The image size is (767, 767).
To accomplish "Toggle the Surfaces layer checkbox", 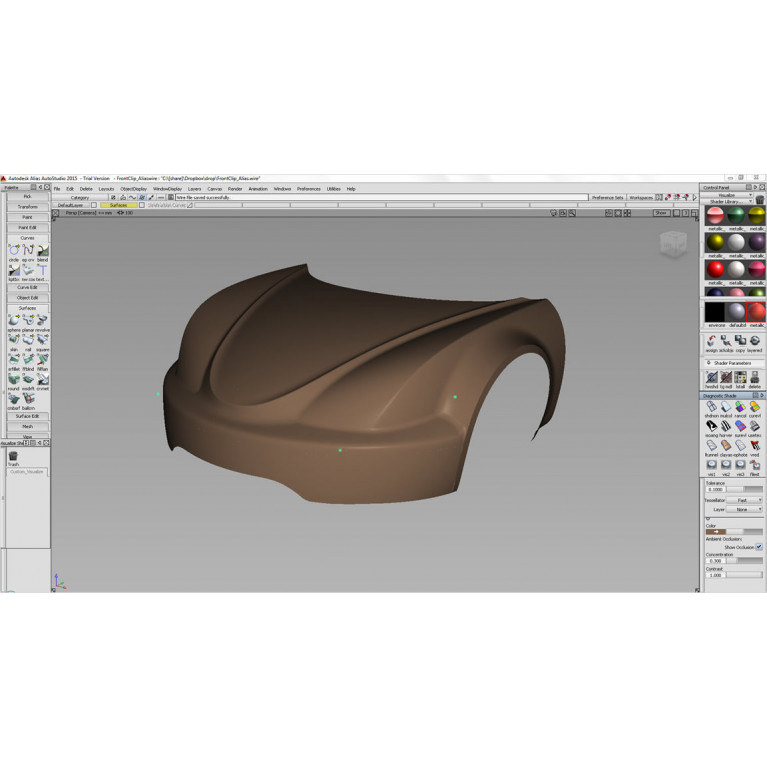I will click(x=142, y=205).
